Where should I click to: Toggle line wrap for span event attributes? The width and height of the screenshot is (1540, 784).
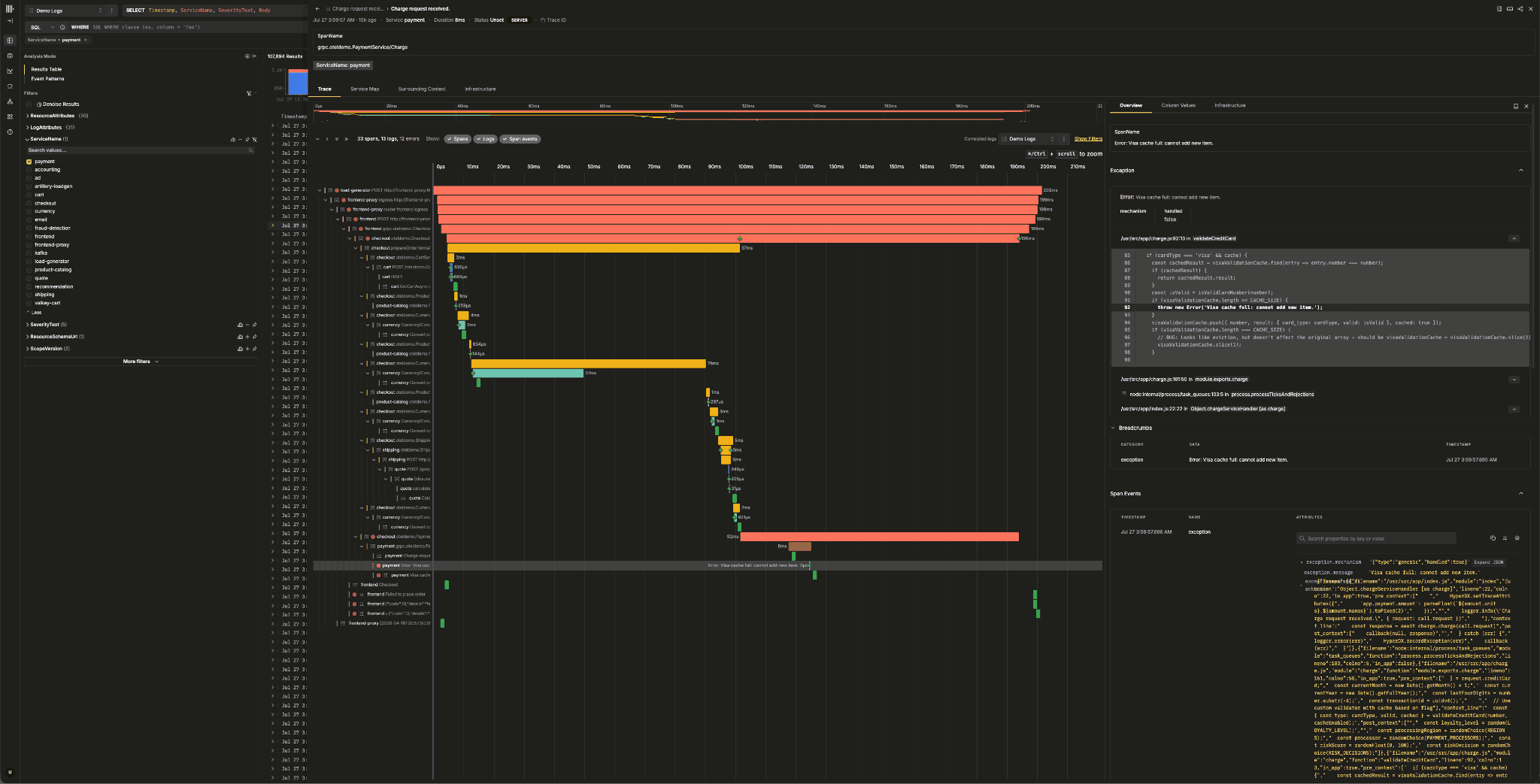click(x=1505, y=538)
